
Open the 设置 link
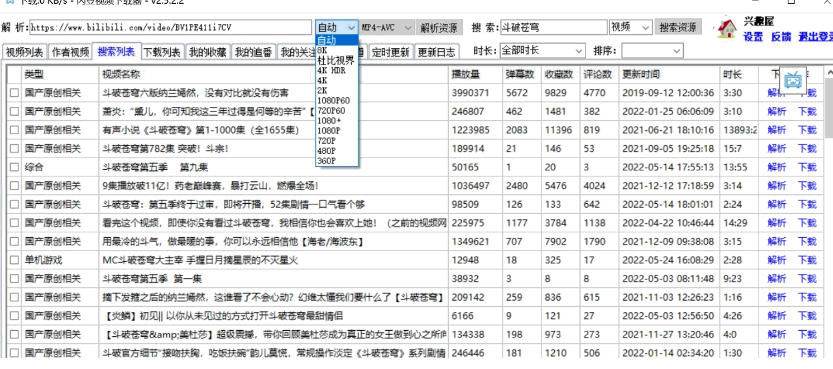coord(753,37)
